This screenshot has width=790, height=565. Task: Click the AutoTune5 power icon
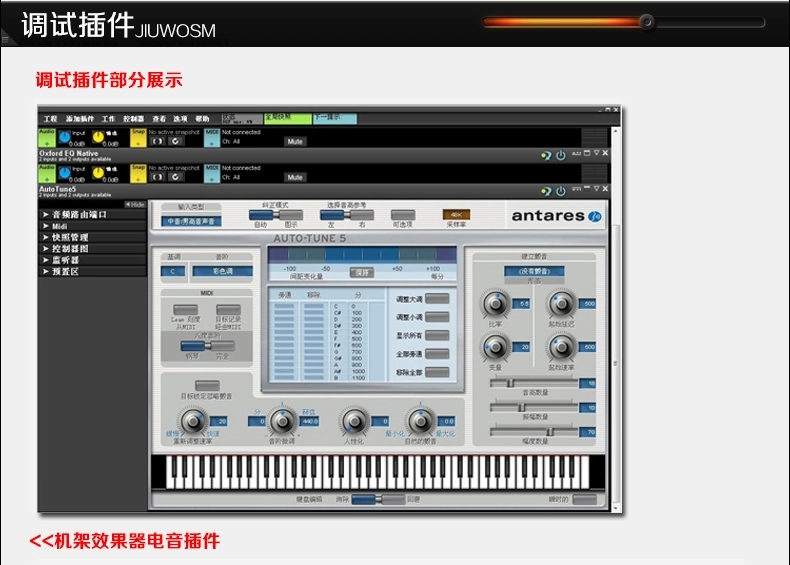coord(561,191)
